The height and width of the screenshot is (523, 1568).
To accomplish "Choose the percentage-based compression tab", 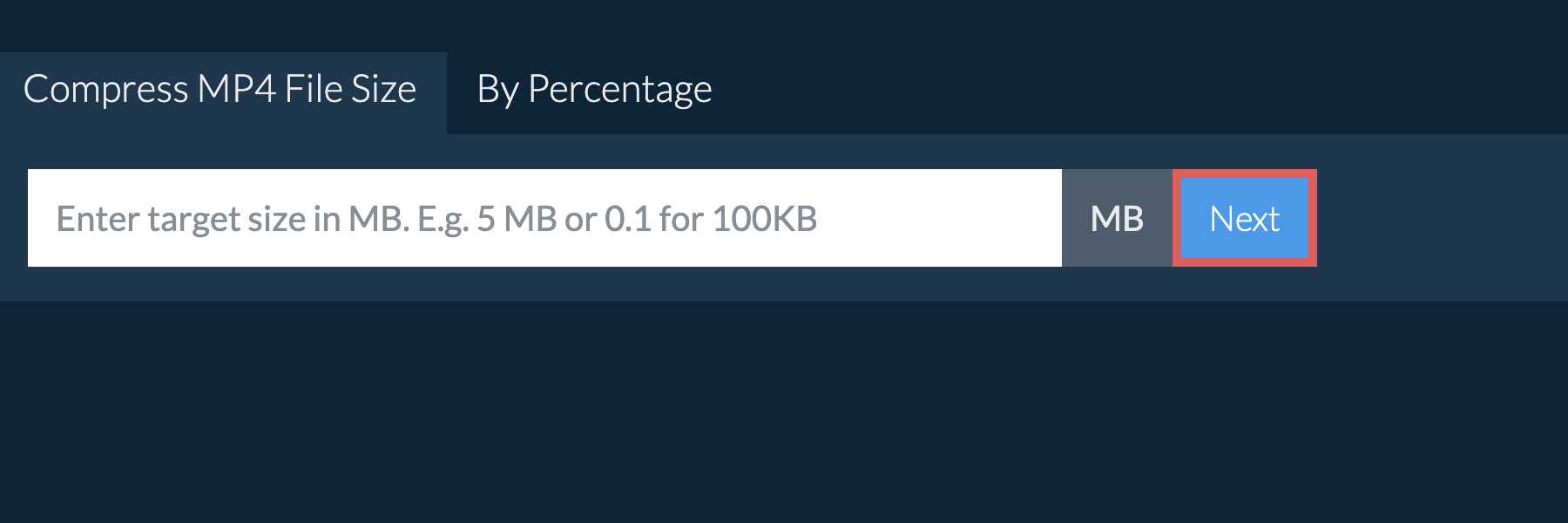I will 594,90.
